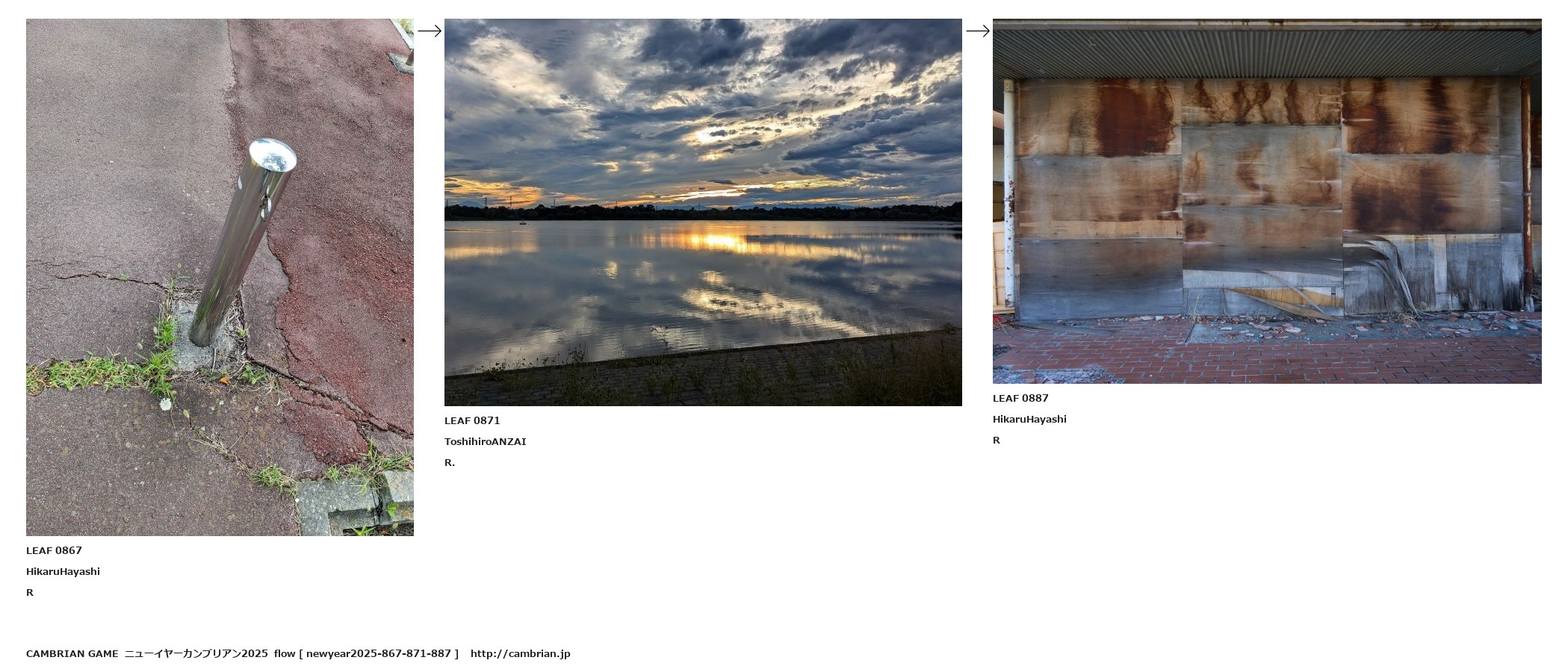Click the CAMBRIAN GAME footer title
The width and height of the screenshot is (1568, 672).
pos(72,653)
